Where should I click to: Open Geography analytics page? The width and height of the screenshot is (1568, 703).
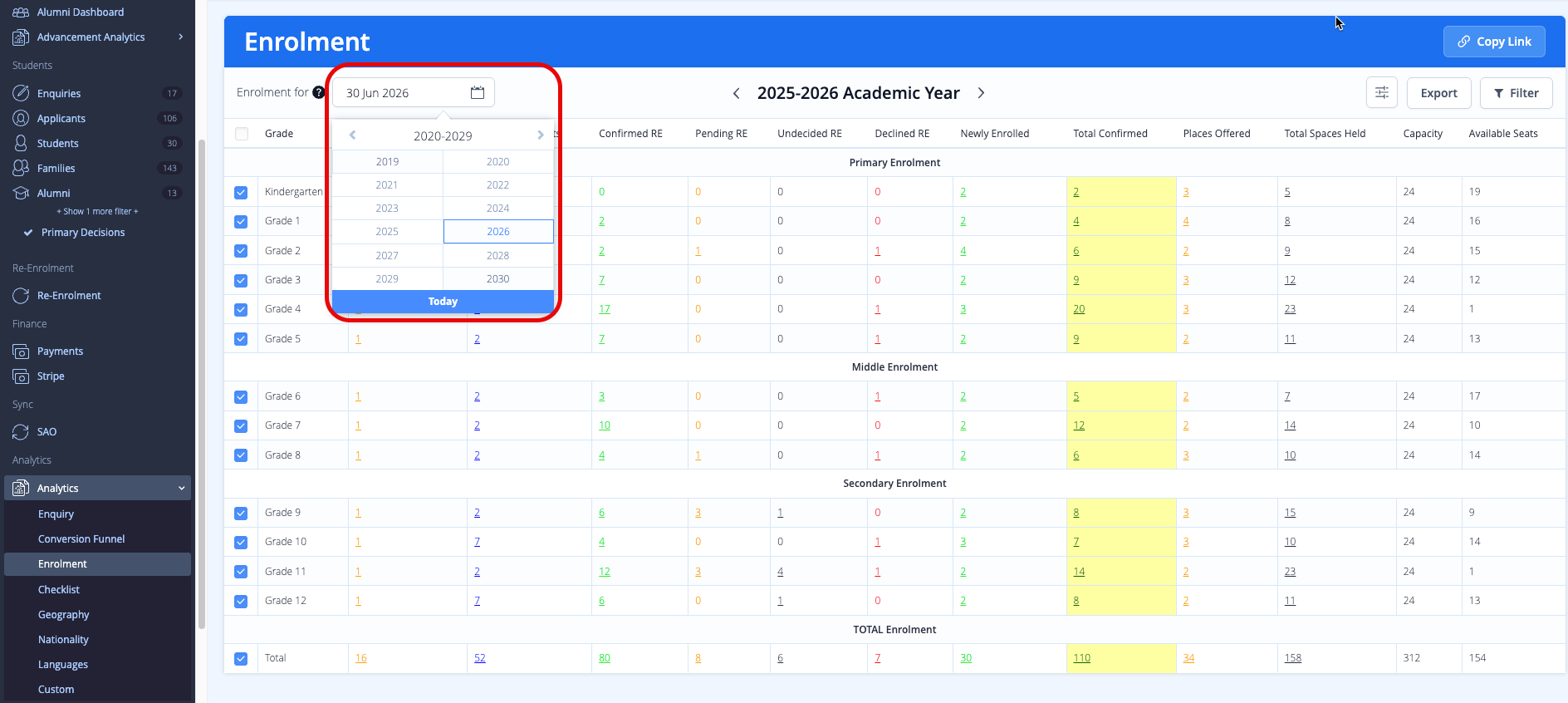[63, 615]
